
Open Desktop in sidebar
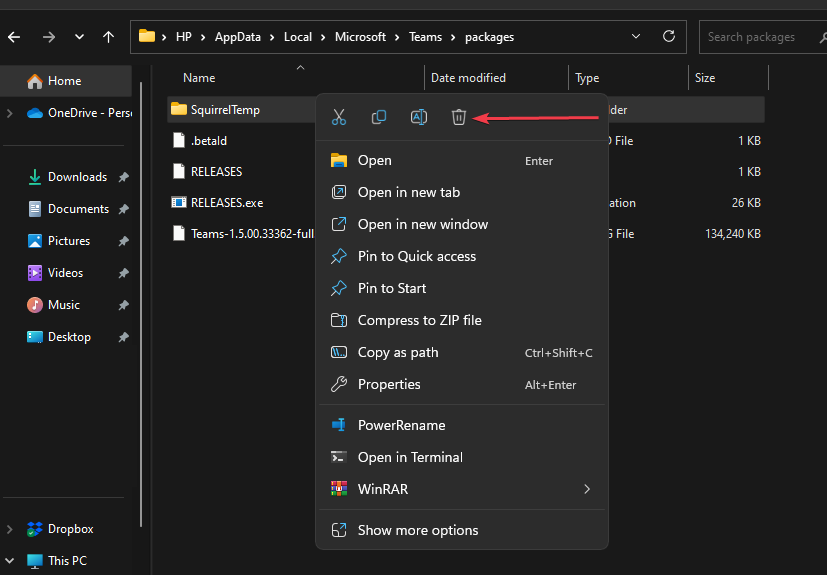click(x=69, y=337)
